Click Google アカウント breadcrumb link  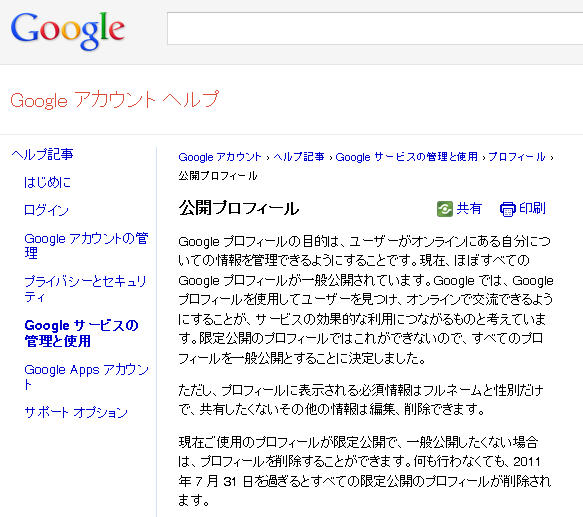[x=220, y=157]
